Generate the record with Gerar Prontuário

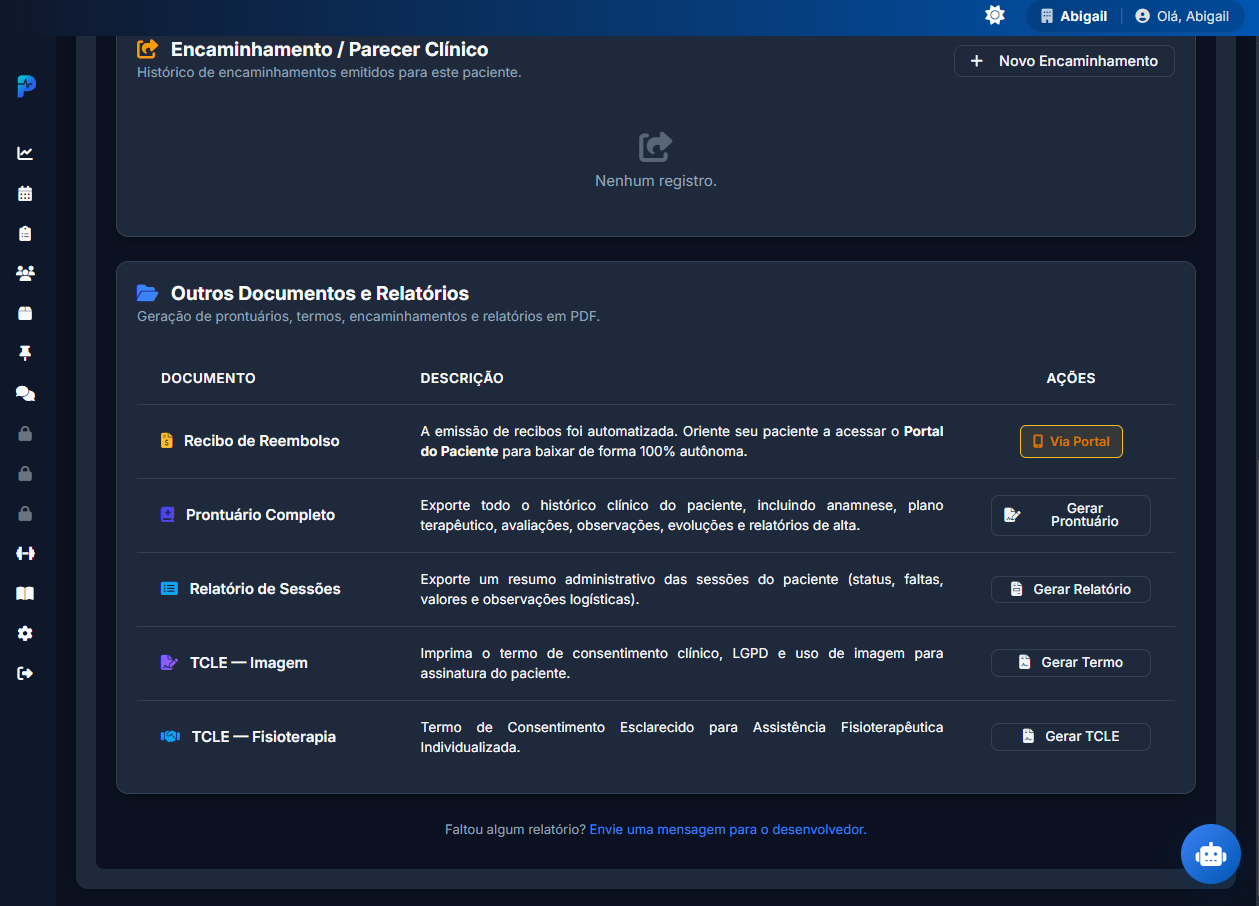(x=1071, y=515)
